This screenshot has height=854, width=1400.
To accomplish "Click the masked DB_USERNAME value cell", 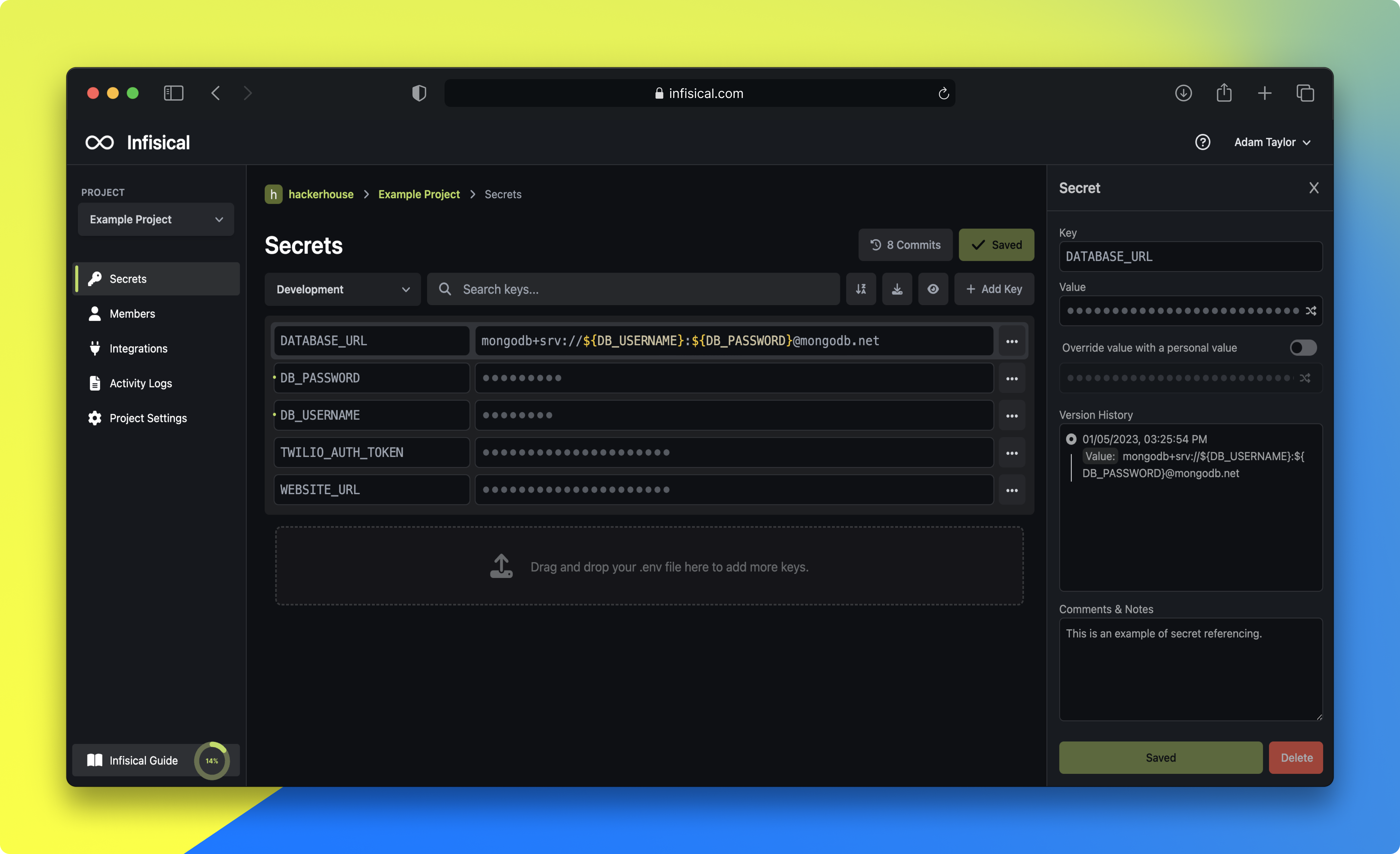I will [734, 416].
